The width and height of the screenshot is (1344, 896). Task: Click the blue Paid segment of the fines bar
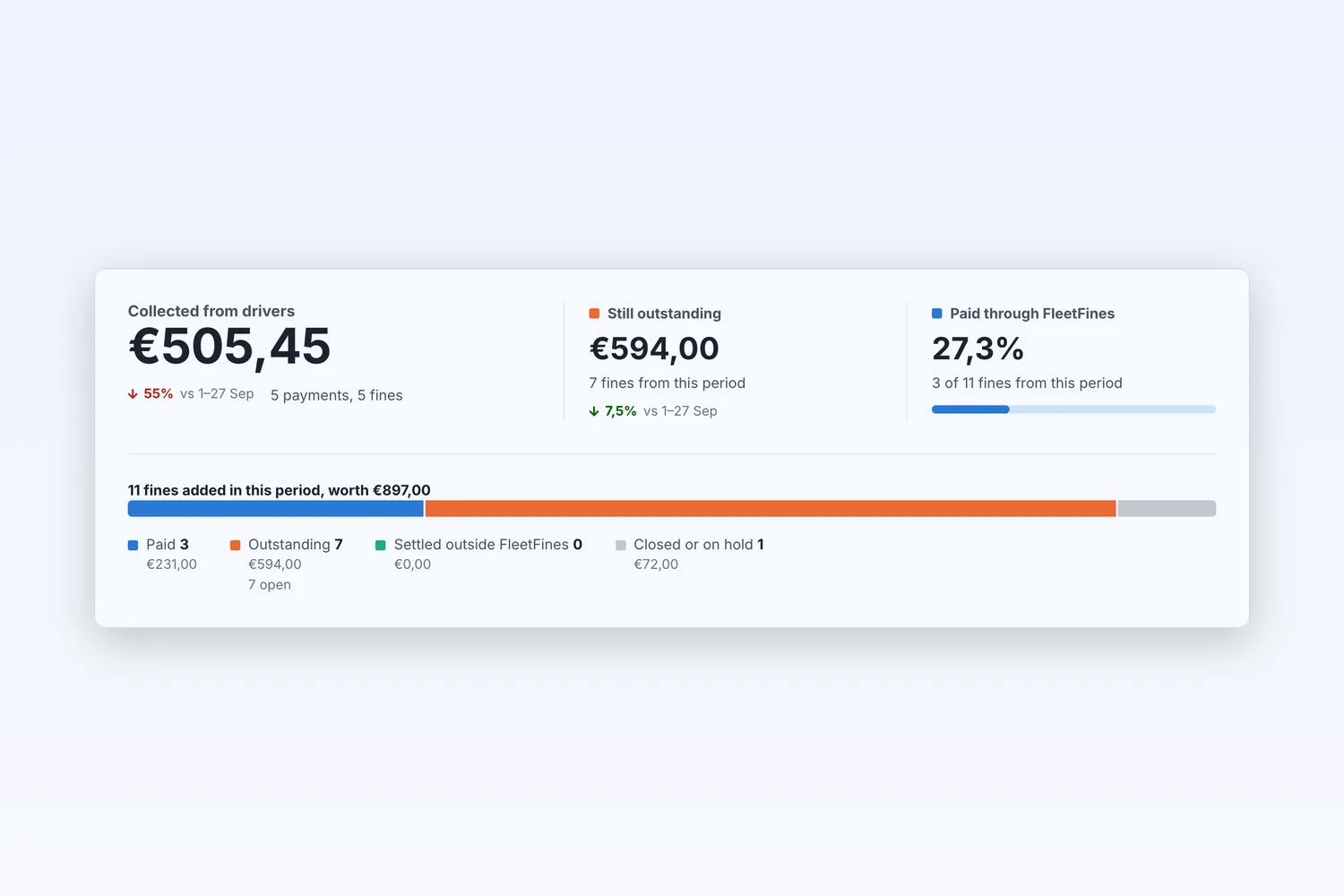click(x=276, y=509)
